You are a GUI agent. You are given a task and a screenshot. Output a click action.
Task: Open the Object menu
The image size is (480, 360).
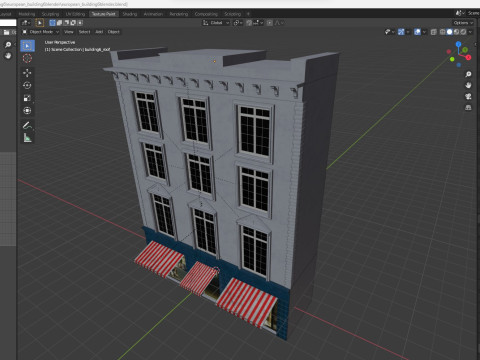tap(114, 32)
